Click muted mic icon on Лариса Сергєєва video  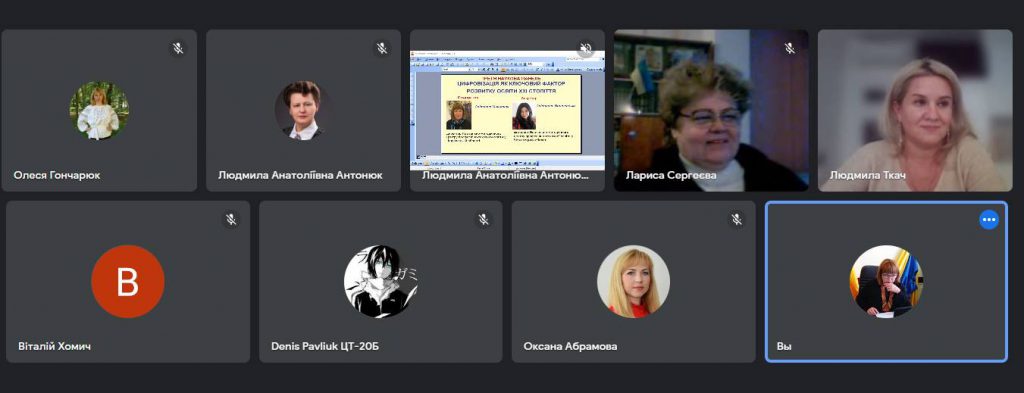(790, 48)
